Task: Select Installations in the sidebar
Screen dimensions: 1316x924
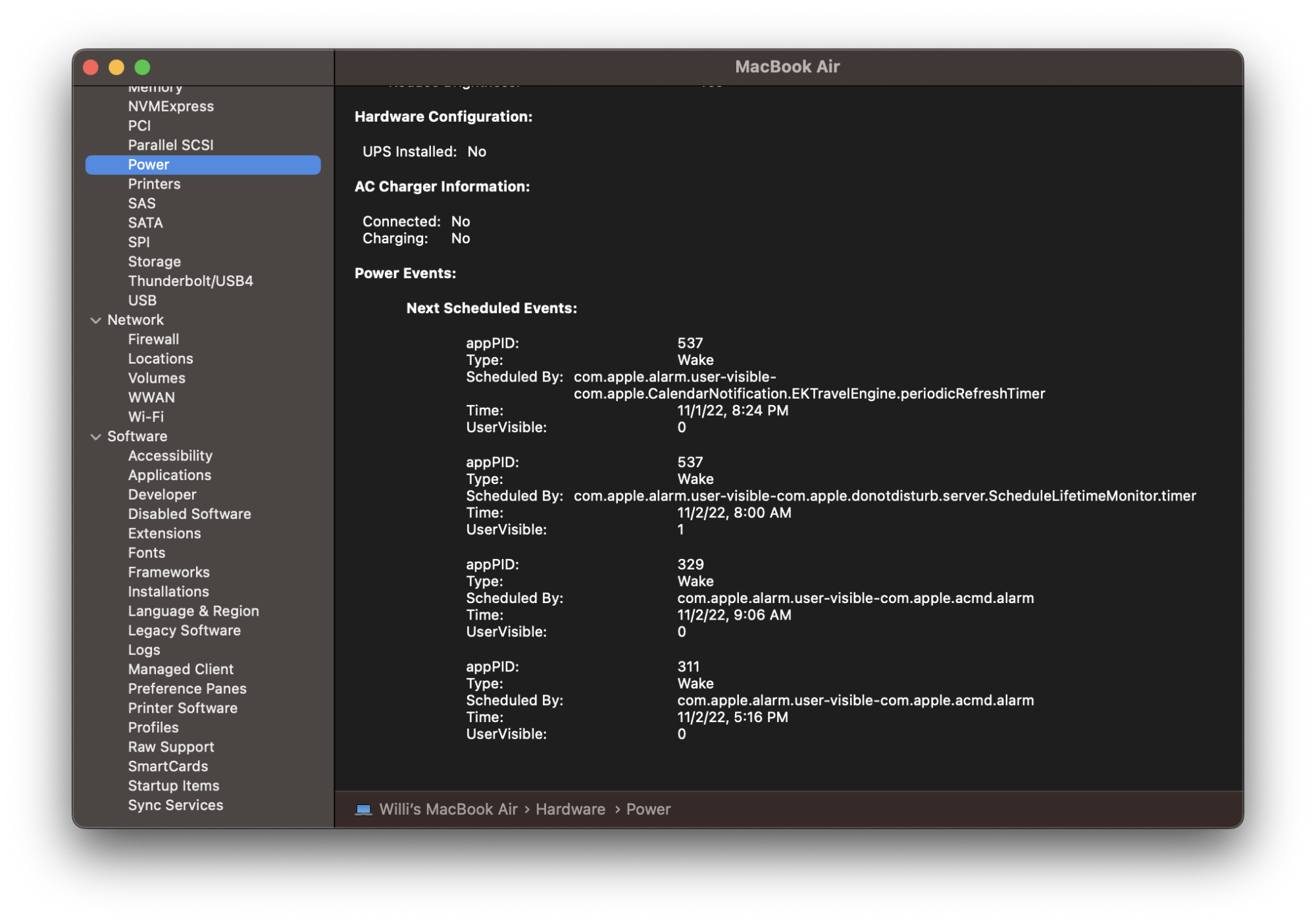Action: click(x=168, y=591)
